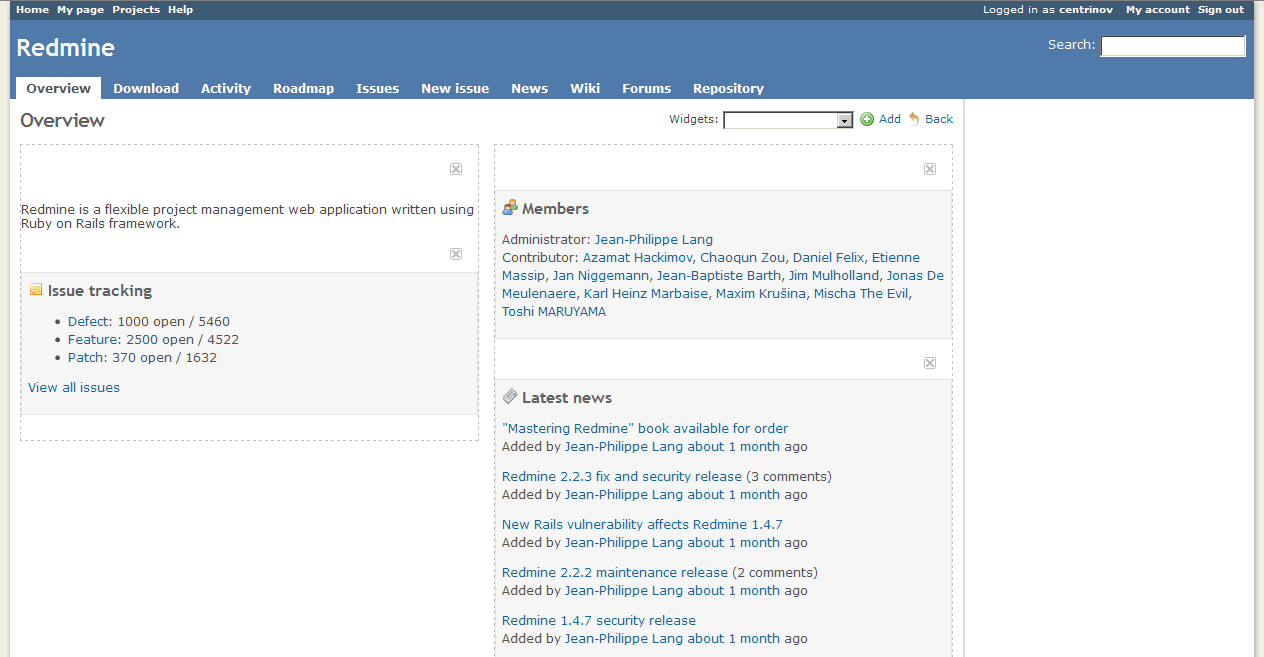Open contributor Azamat Hackimov's profile
The image size is (1264, 657).
[637, 258]
